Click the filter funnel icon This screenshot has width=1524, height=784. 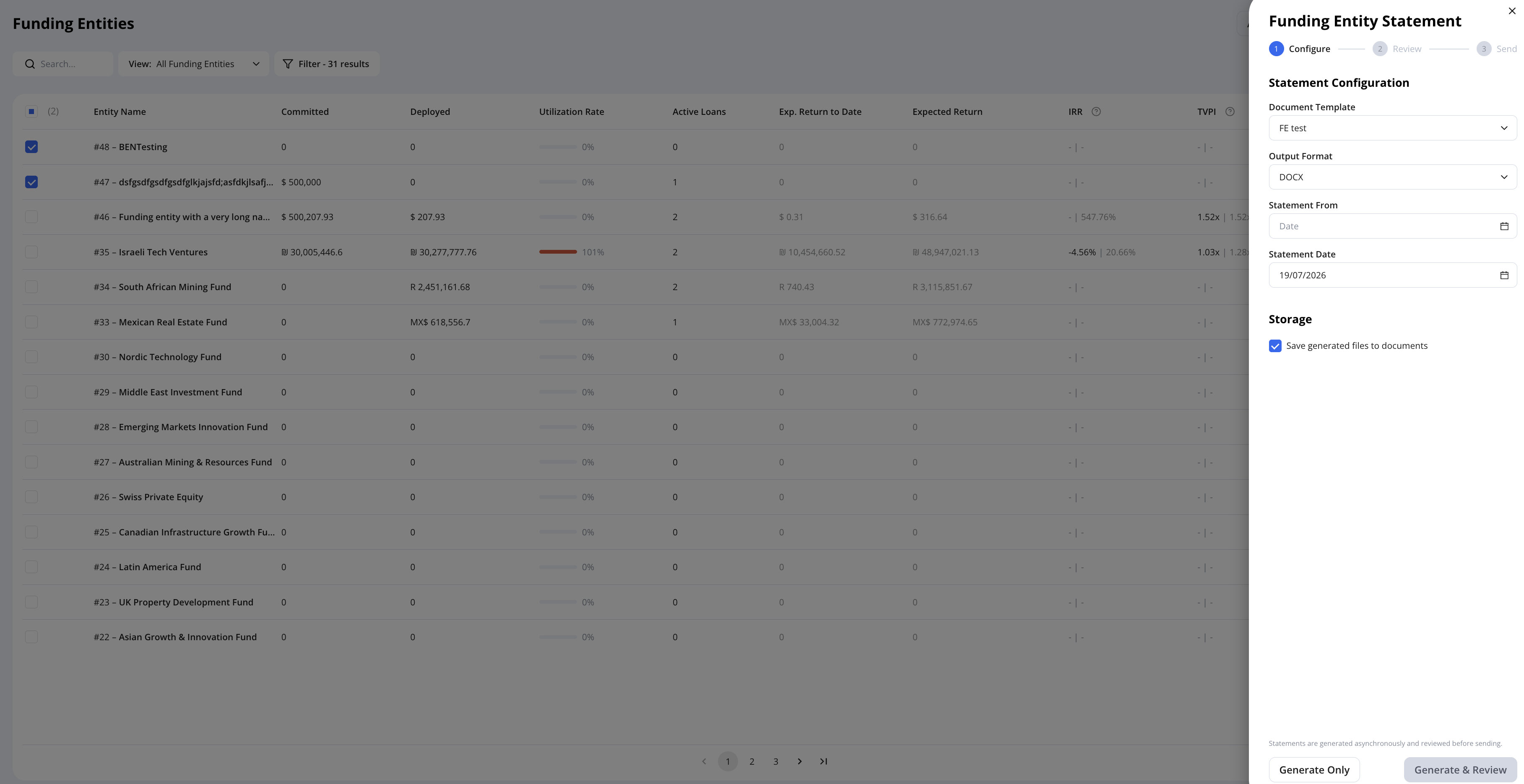(288, 64)
